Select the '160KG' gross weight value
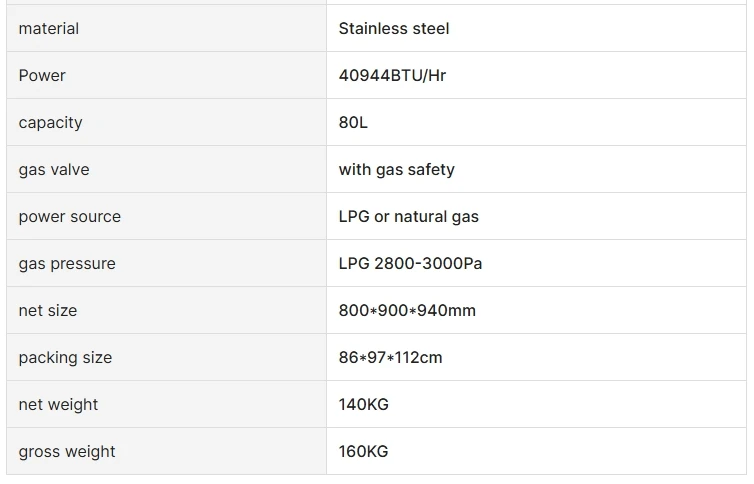Image resolution: width=754 pixels, height=484 pixels. 363,451
